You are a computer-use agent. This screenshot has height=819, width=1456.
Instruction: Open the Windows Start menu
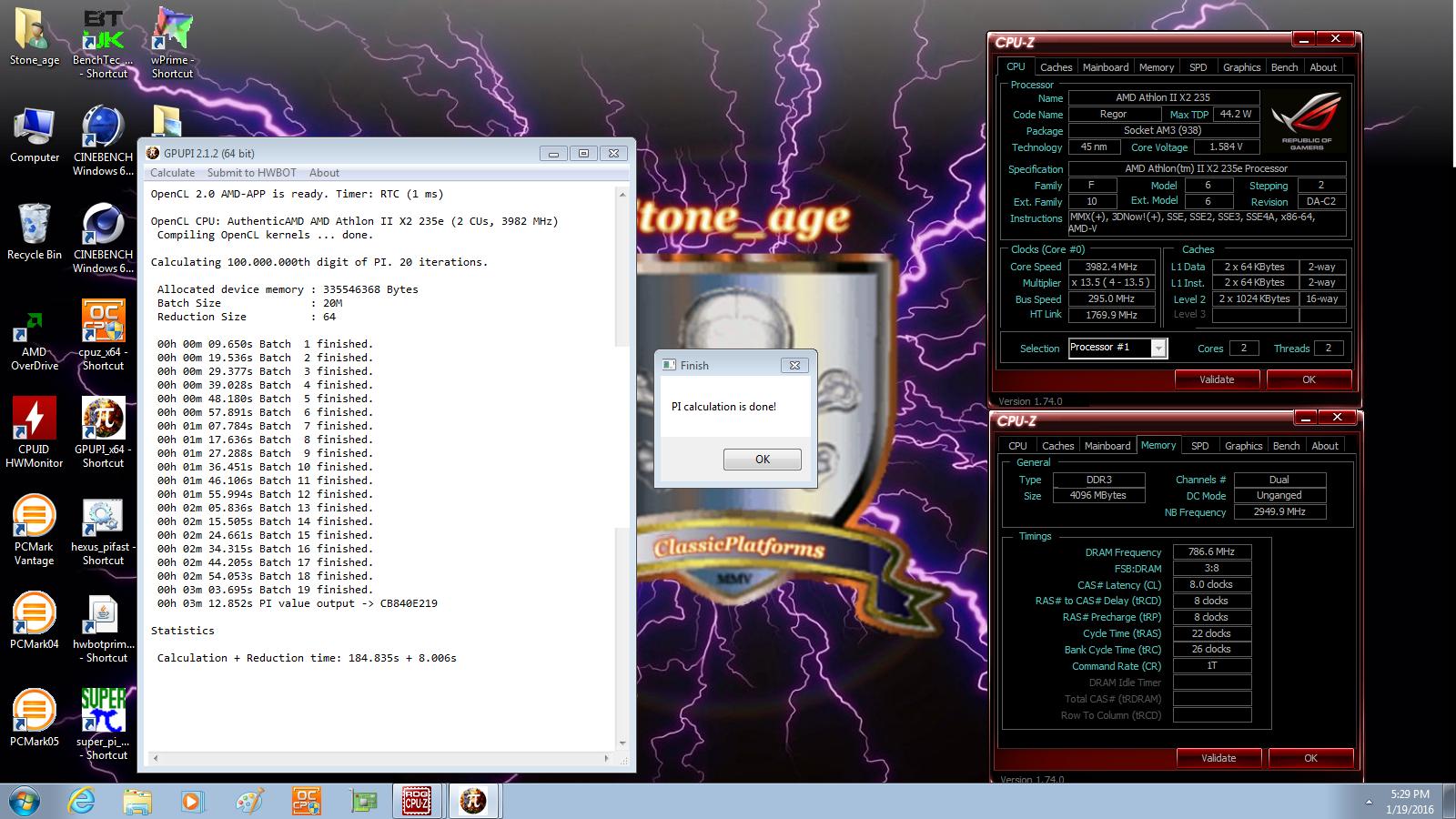[25, 801]
